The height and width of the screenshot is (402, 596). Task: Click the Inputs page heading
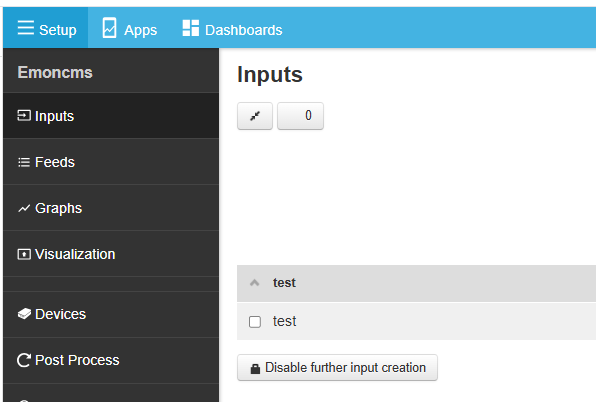(x=270, y=74)
